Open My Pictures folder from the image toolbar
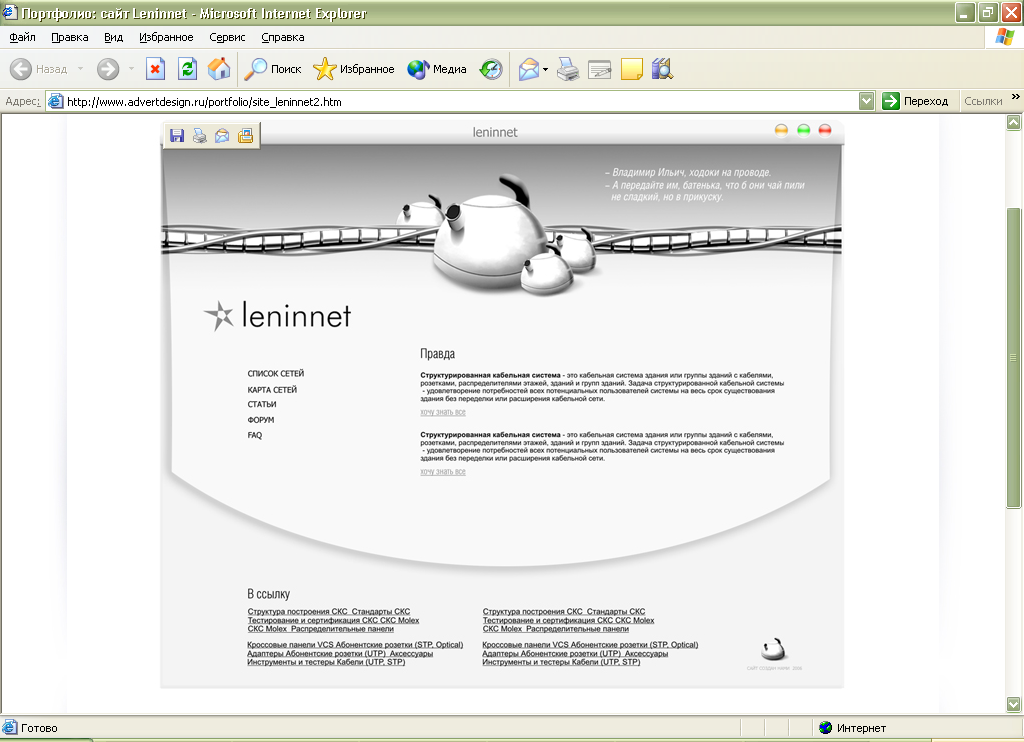The width and height of the screenshot is (1024, 742). point(246,136)
